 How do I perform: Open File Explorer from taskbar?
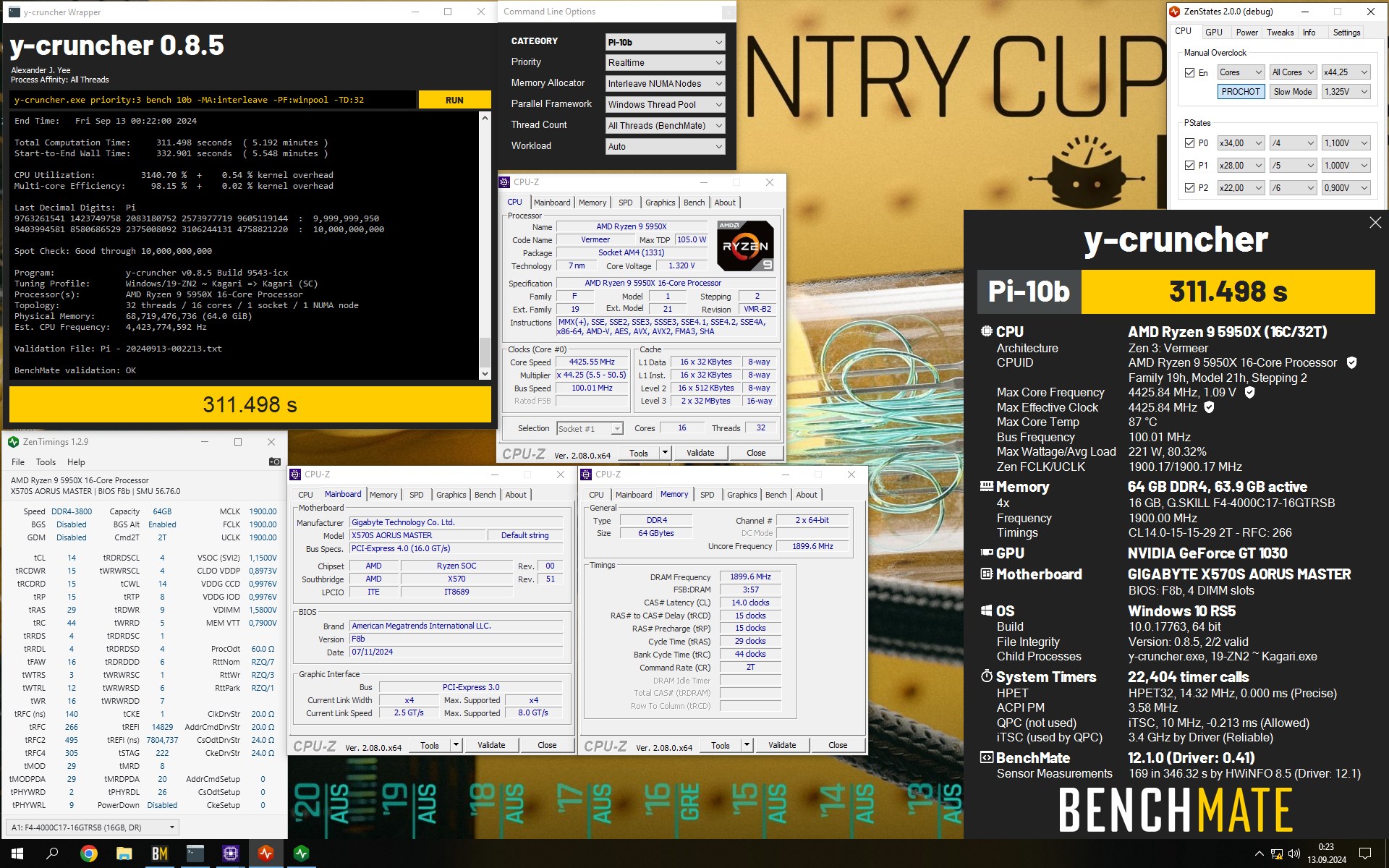124,854
